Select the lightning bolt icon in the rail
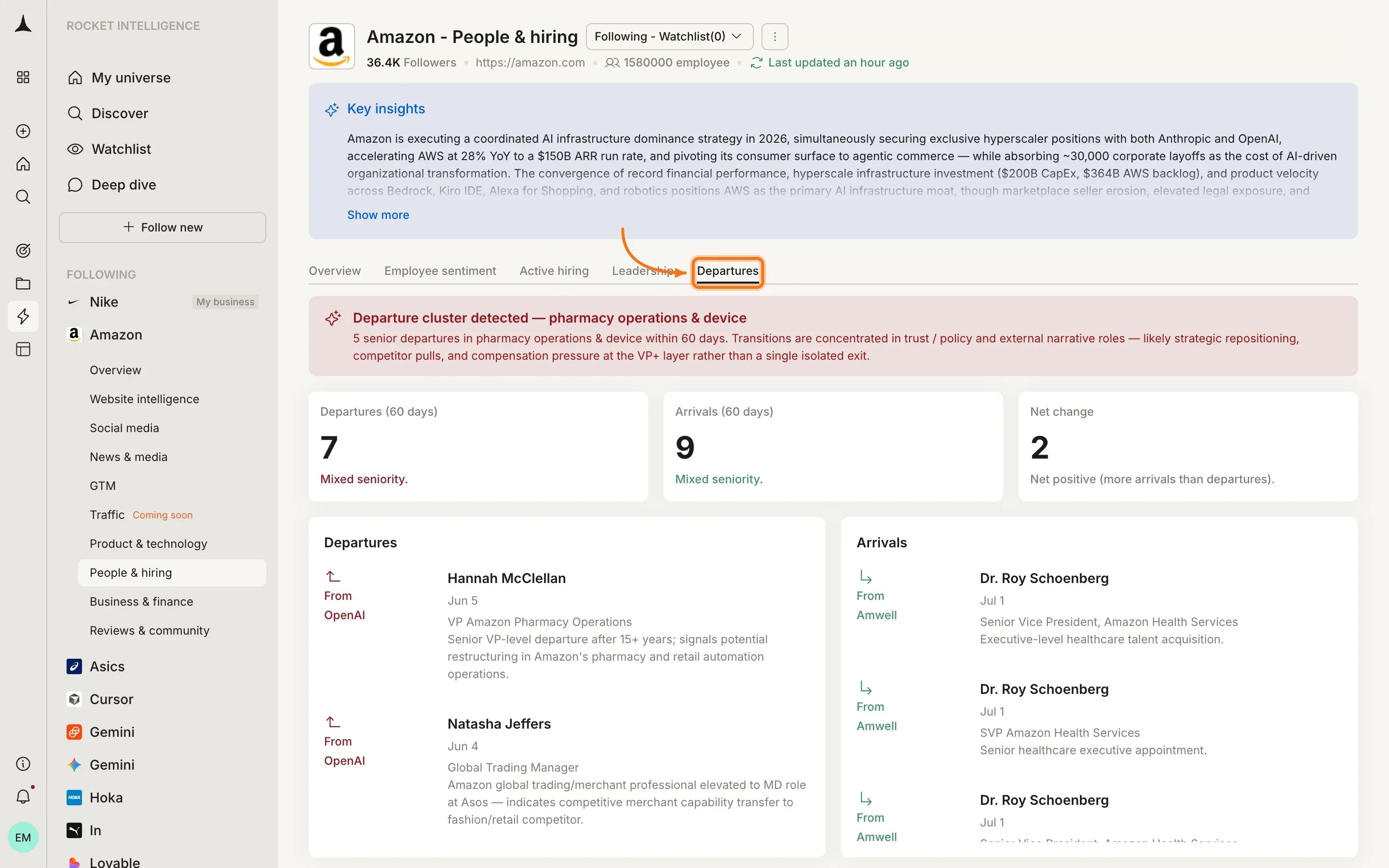This screenshot has height=868, width=1389. click(x=23, y=316)
